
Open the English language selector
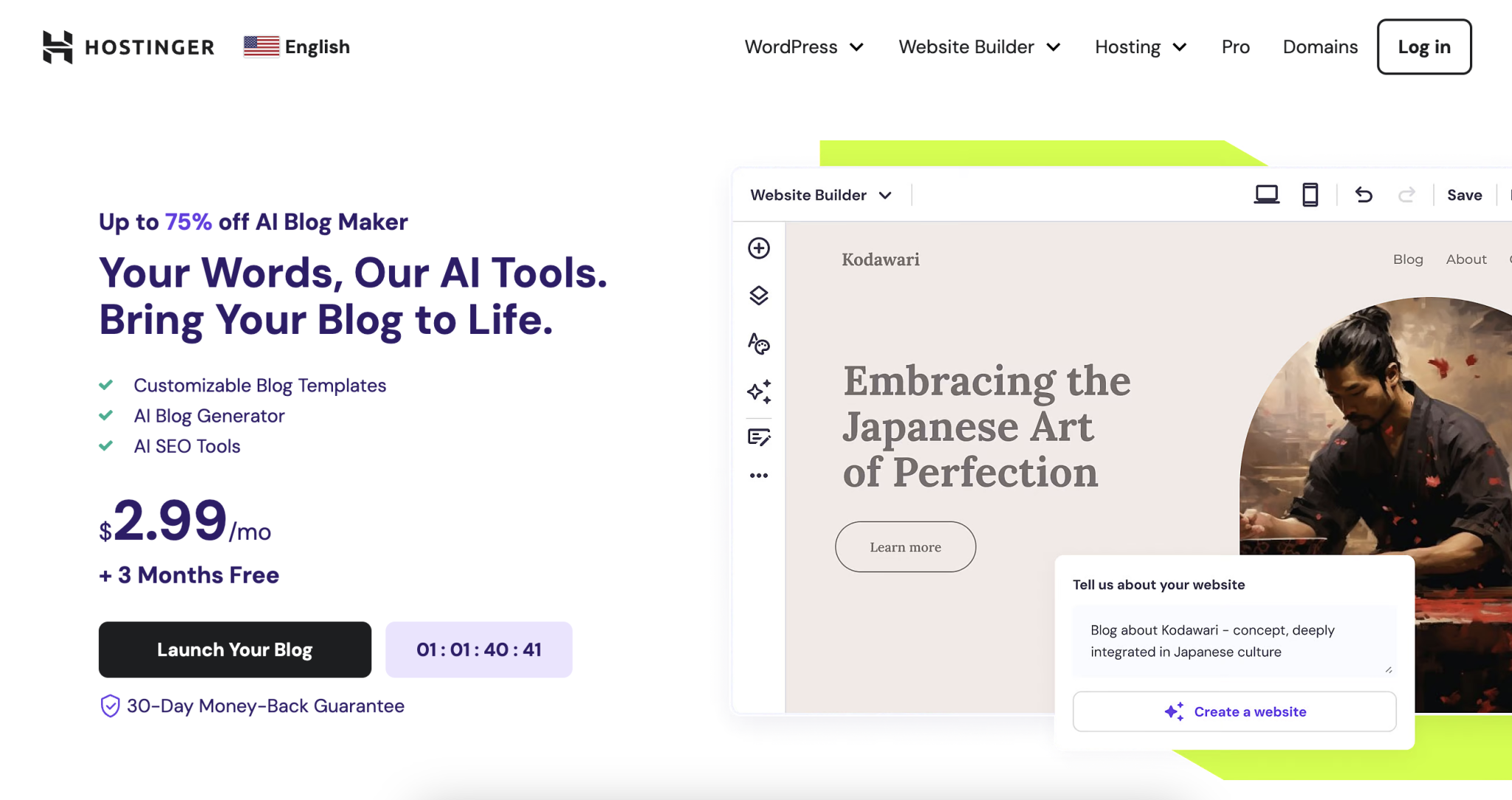(295, 47)
